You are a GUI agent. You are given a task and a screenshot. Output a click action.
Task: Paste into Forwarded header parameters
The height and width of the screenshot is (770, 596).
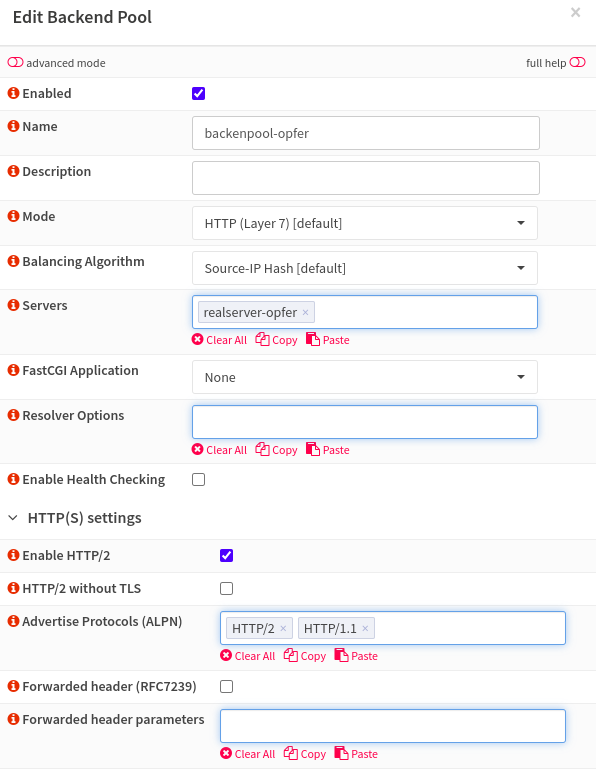pos(356,754)
